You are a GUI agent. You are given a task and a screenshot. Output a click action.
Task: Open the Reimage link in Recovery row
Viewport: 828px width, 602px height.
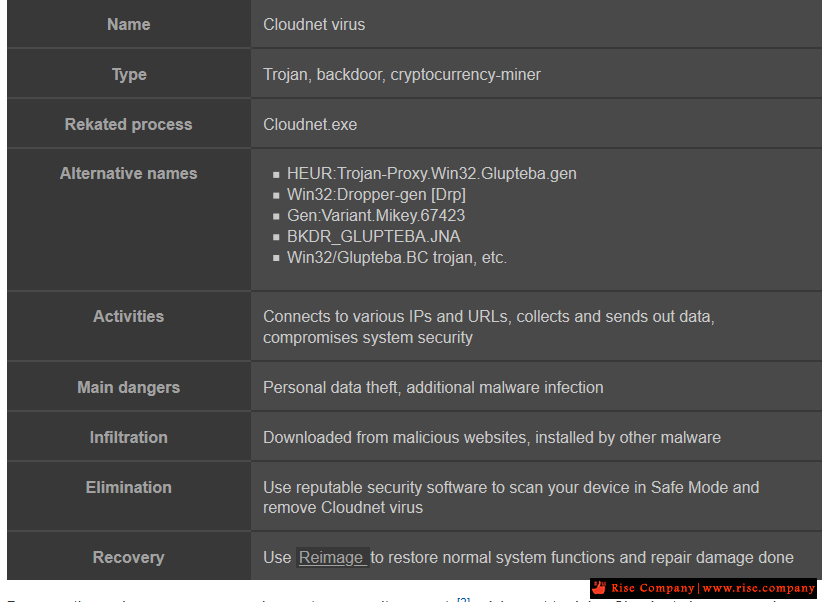pyautogui.click(x=331, y=557)
